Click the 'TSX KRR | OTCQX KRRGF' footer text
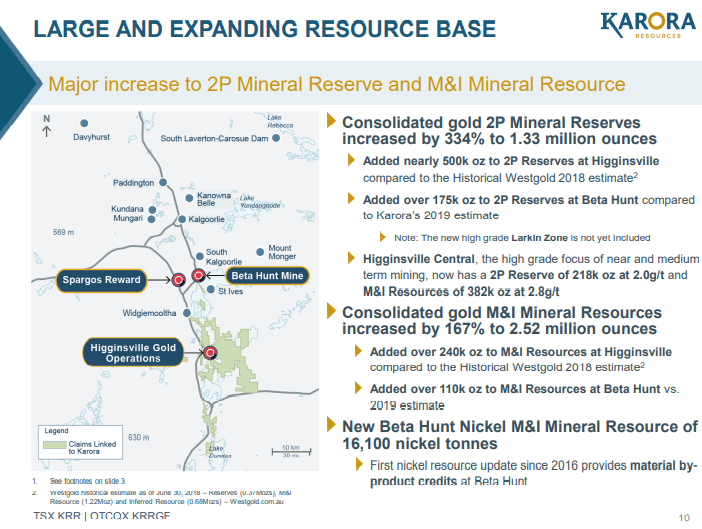The image size is (702, 529). pos(102,516)
